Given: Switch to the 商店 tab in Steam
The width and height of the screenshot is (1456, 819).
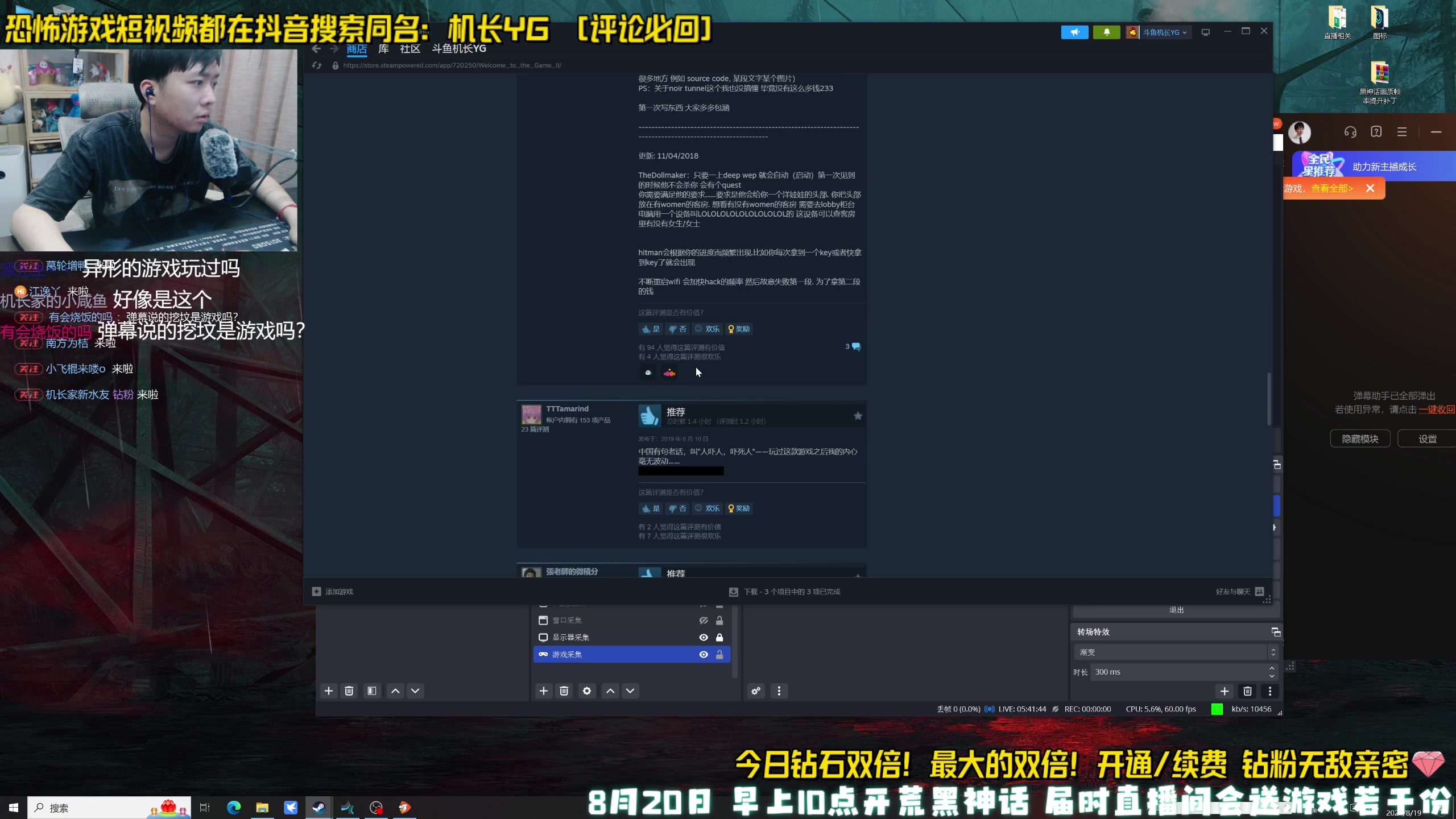Looking at the screenshot, I should 357,49.
